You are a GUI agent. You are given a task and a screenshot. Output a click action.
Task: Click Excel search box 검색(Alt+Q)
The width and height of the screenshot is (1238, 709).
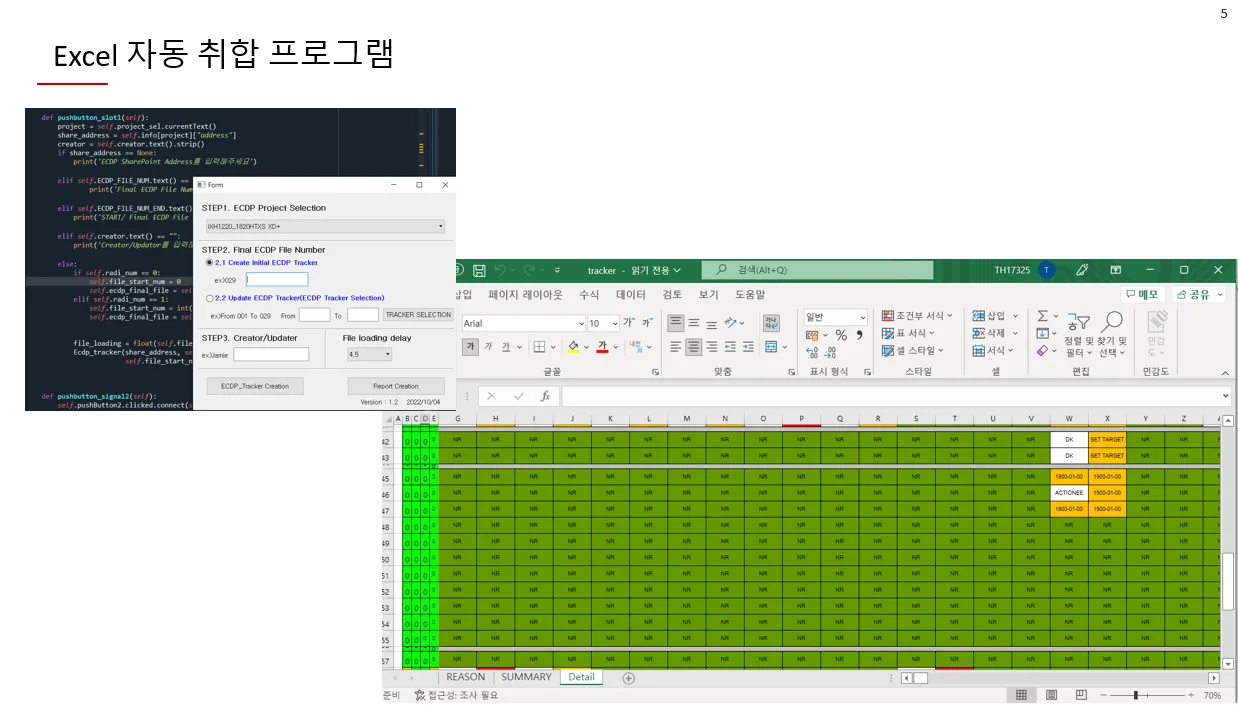click(x=817, y=270)
